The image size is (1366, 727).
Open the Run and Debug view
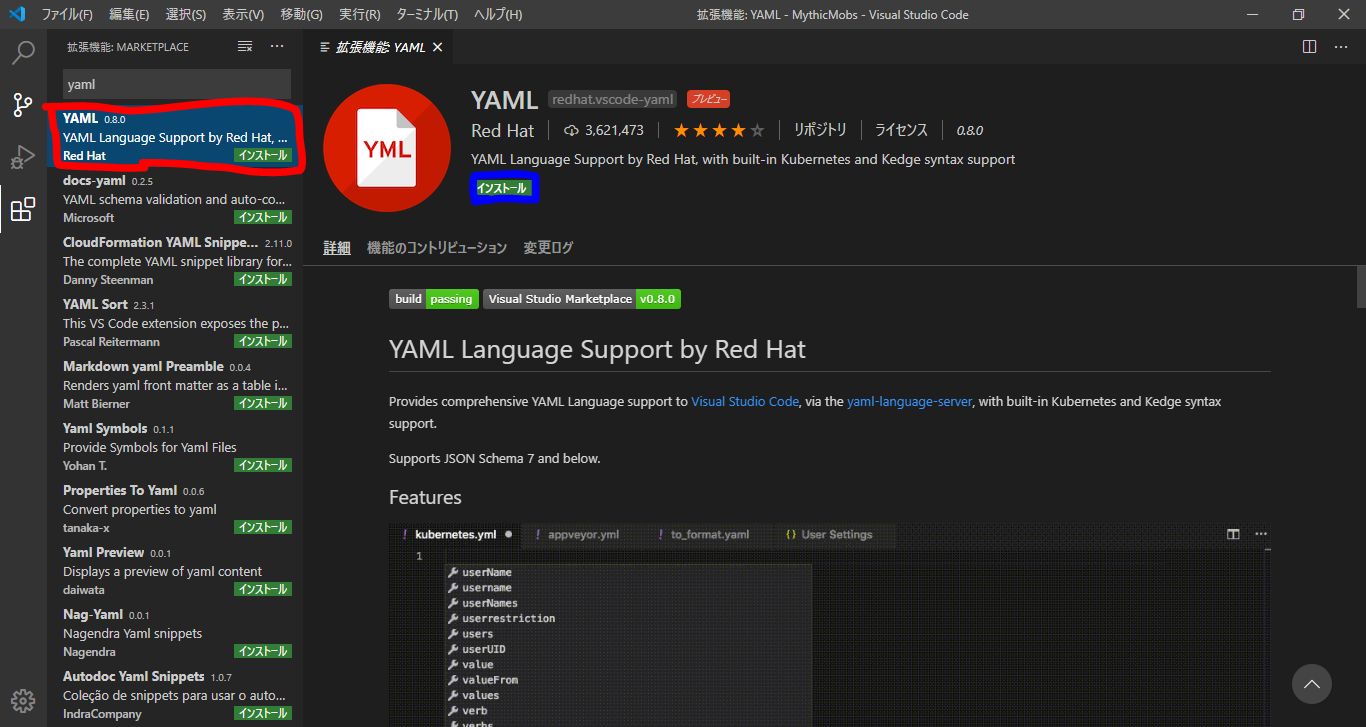pyautogui.click(x=23, y=157)
